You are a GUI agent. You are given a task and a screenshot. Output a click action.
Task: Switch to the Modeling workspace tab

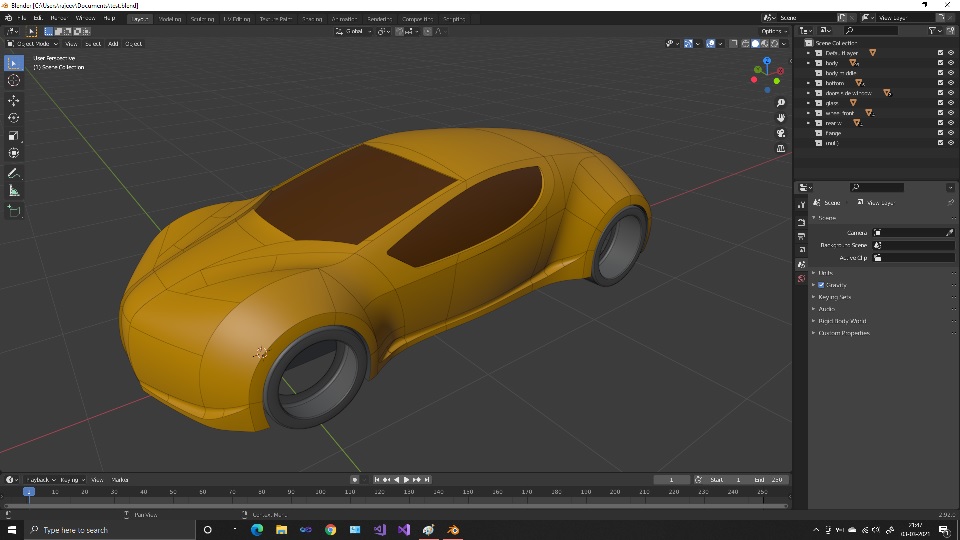coord(170,18)
